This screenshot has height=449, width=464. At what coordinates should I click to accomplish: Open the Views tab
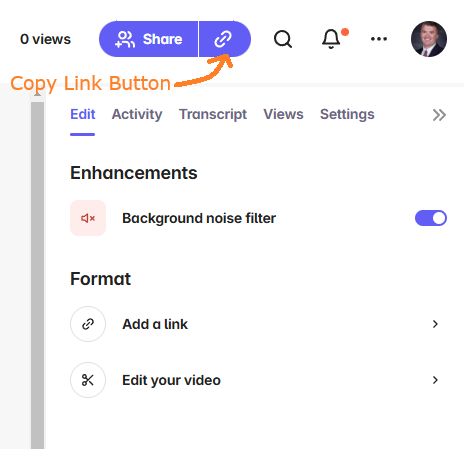click(283, 114)
